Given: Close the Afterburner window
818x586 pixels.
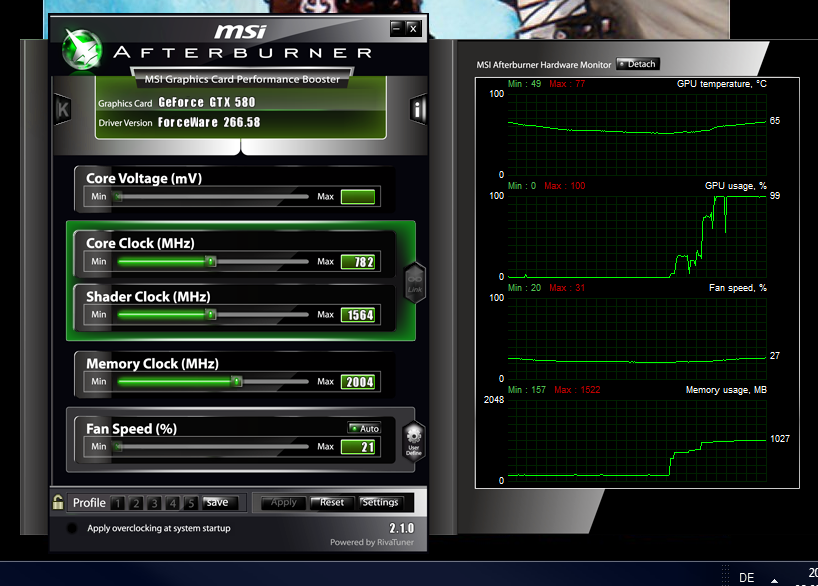Looking at the screenshot, I should point(413,28).
